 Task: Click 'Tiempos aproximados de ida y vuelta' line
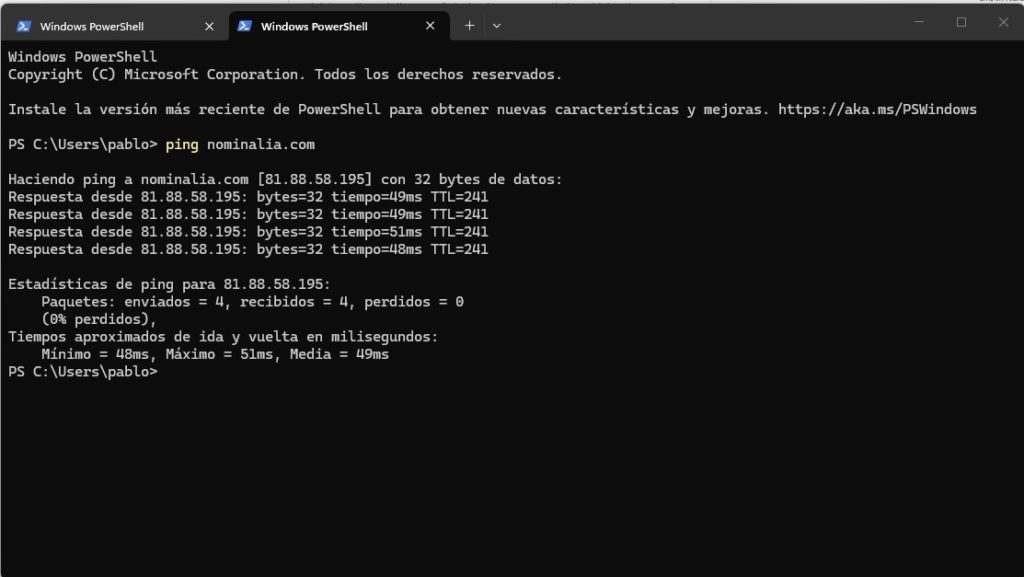tap(223, 337)
